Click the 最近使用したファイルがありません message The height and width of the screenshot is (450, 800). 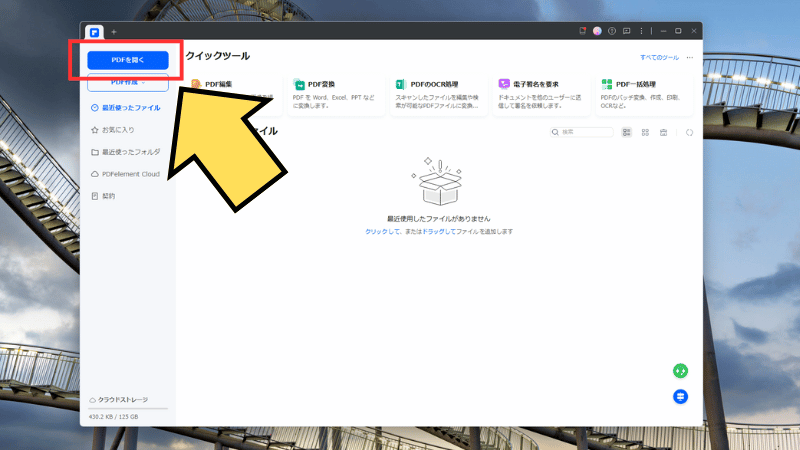tap(438, 219)
